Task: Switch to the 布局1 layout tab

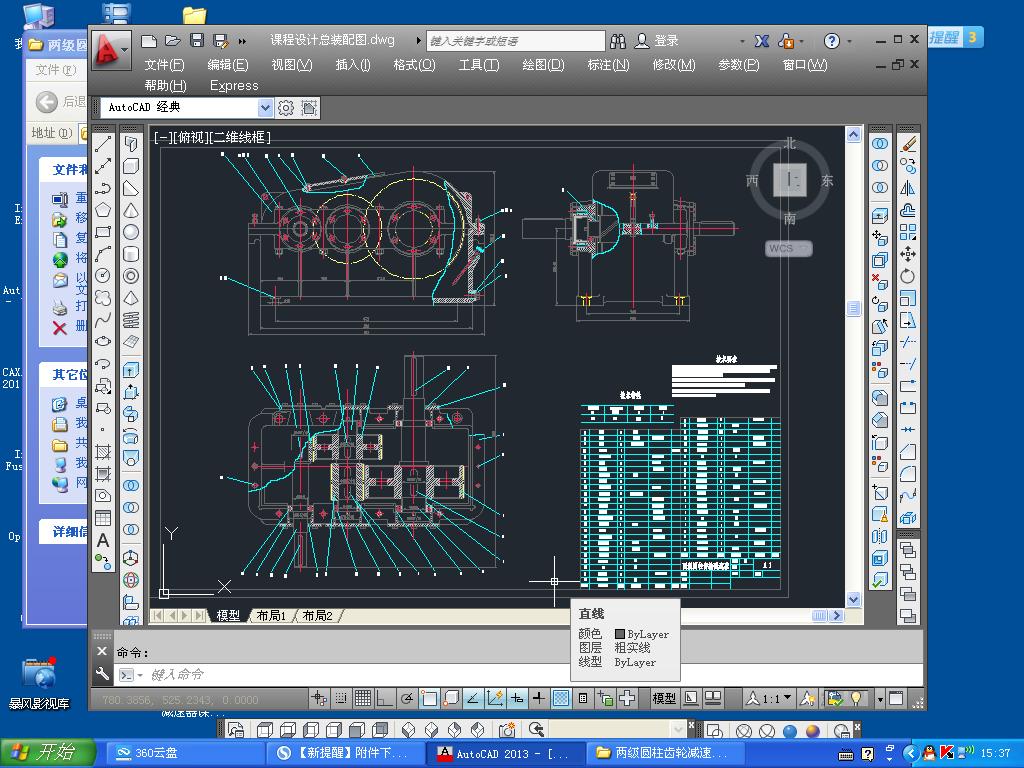Action: pyautogui.click(x=270, y=615)
